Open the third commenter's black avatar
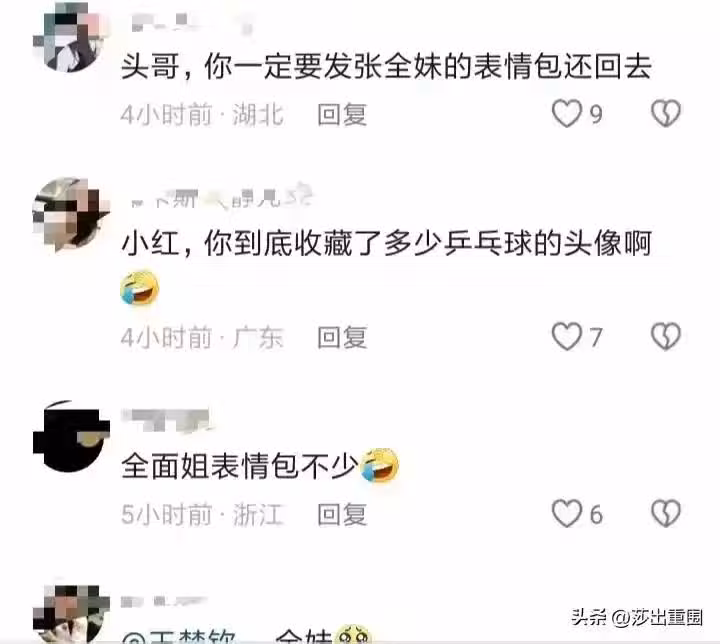The width and height of the screenshot is (720, 644). [71, 436]
